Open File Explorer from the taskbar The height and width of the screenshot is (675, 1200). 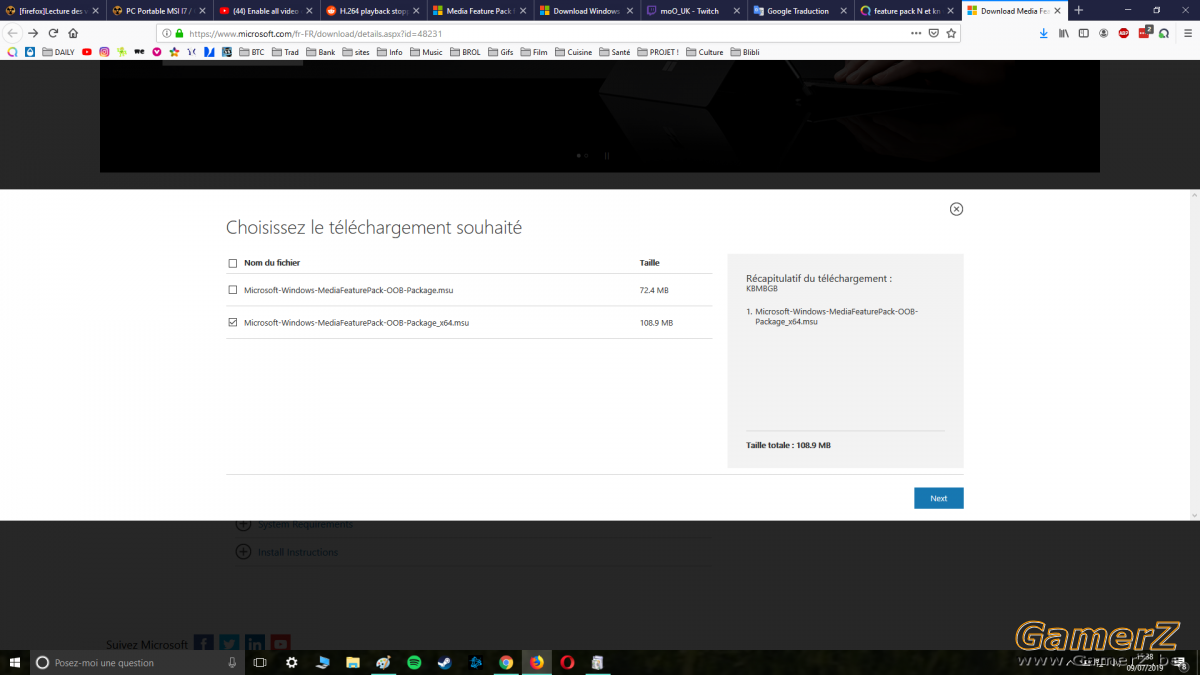click(x=353, y=662)
